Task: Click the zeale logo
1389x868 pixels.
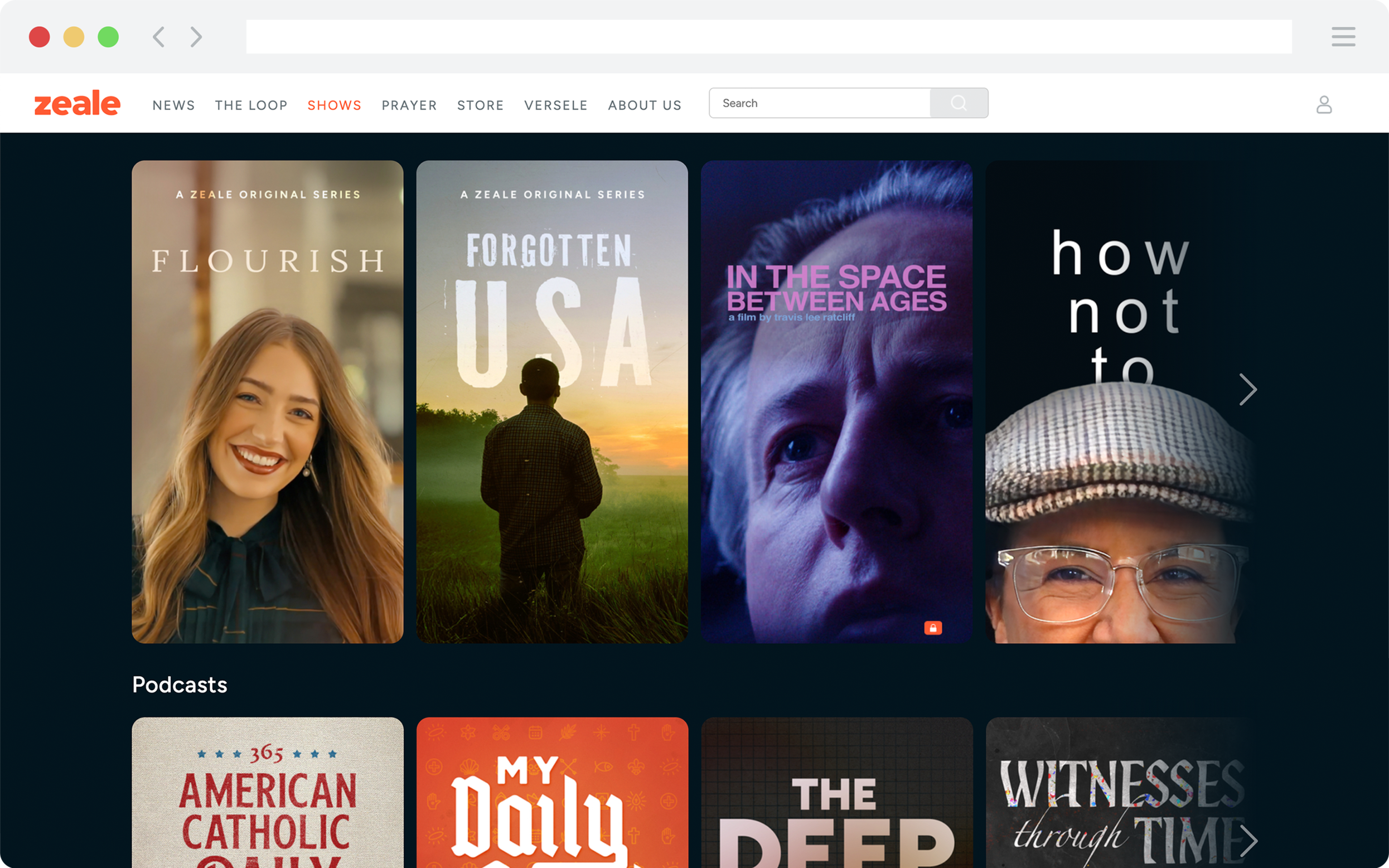Action: (77, 103)
